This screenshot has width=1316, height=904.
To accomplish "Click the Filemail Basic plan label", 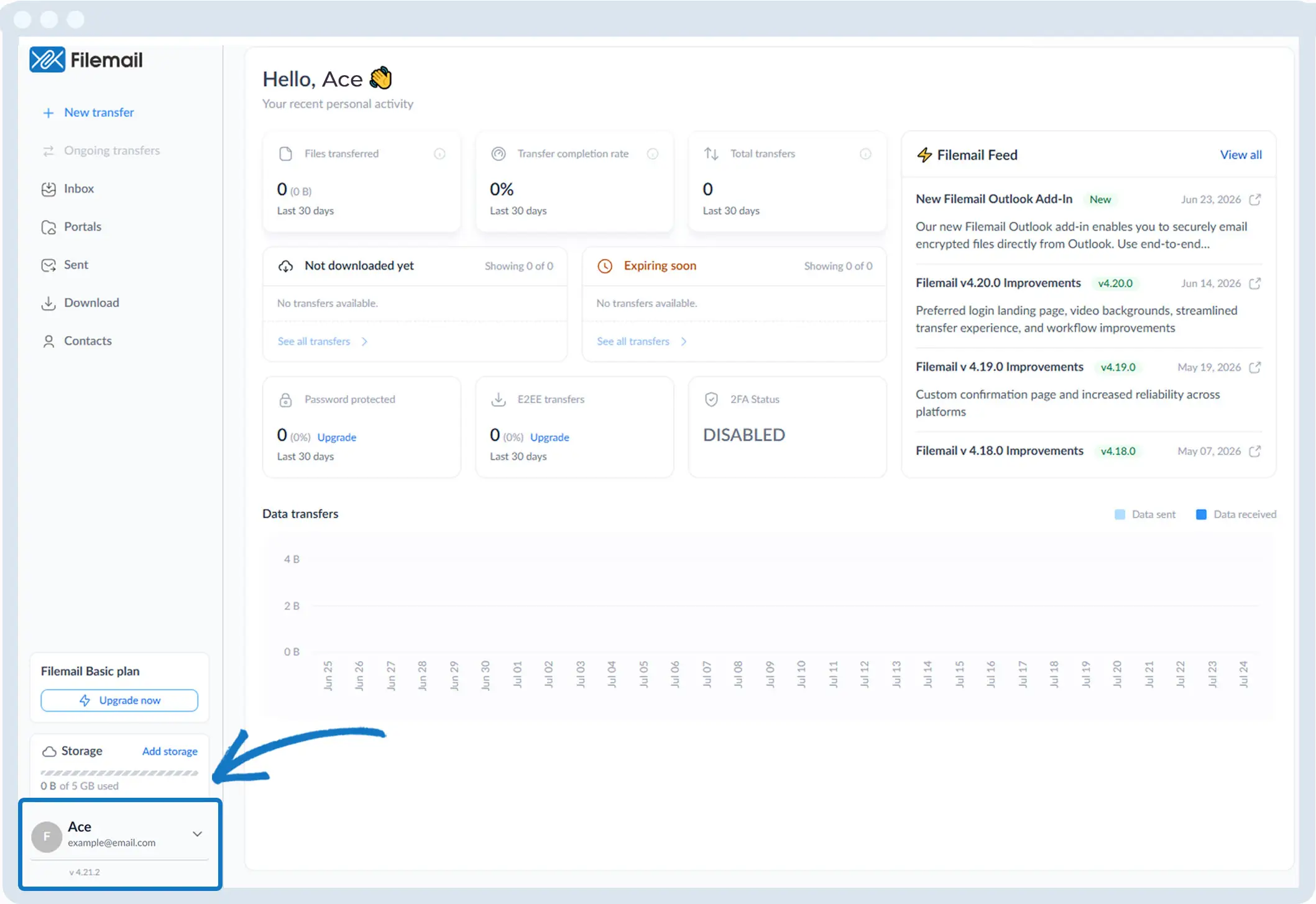I will click(90, 672).
